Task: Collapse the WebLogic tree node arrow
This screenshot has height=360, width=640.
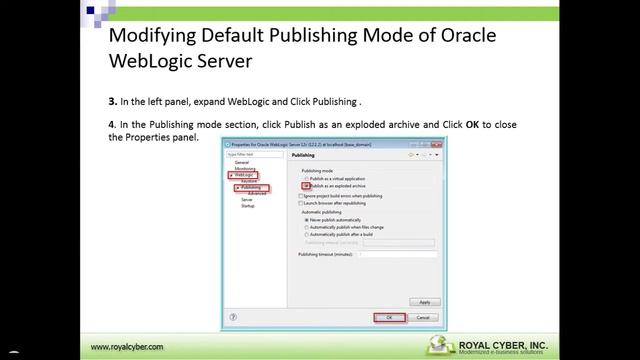Action: (x=231, y=175)
